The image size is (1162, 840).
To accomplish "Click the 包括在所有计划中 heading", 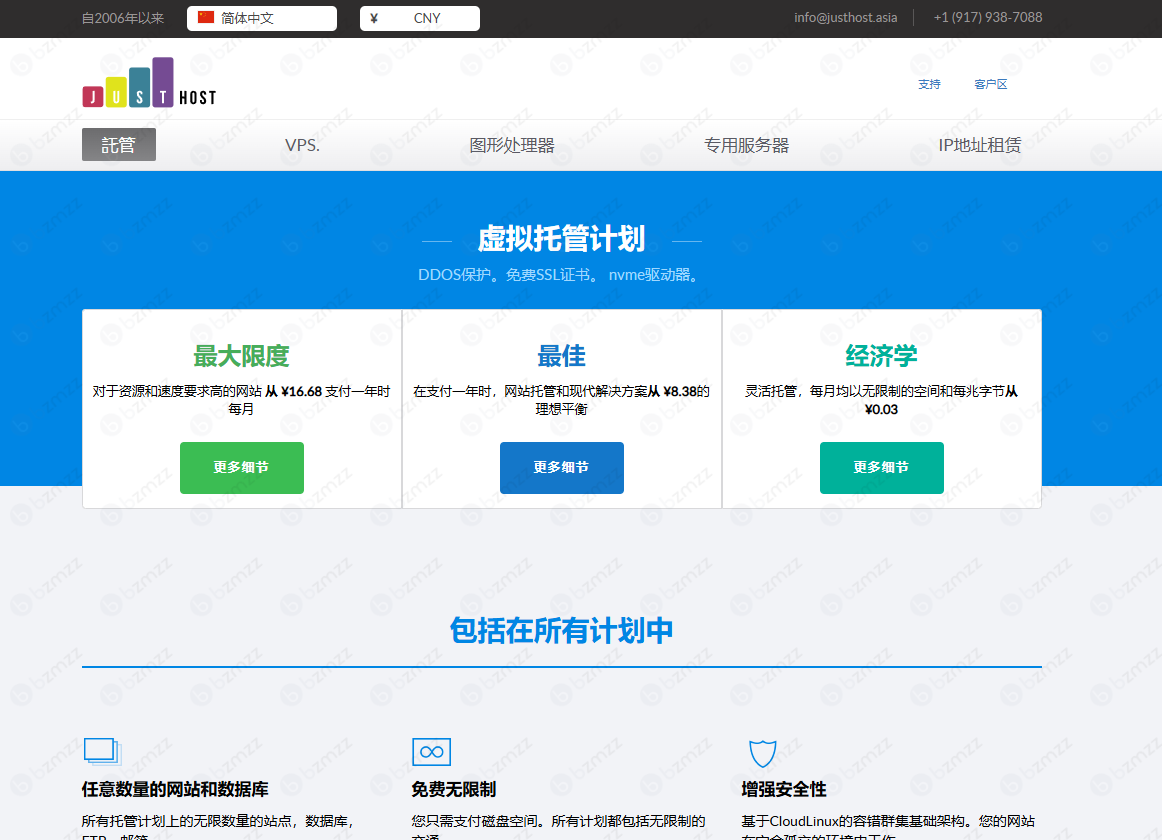I will coord(561,630).
